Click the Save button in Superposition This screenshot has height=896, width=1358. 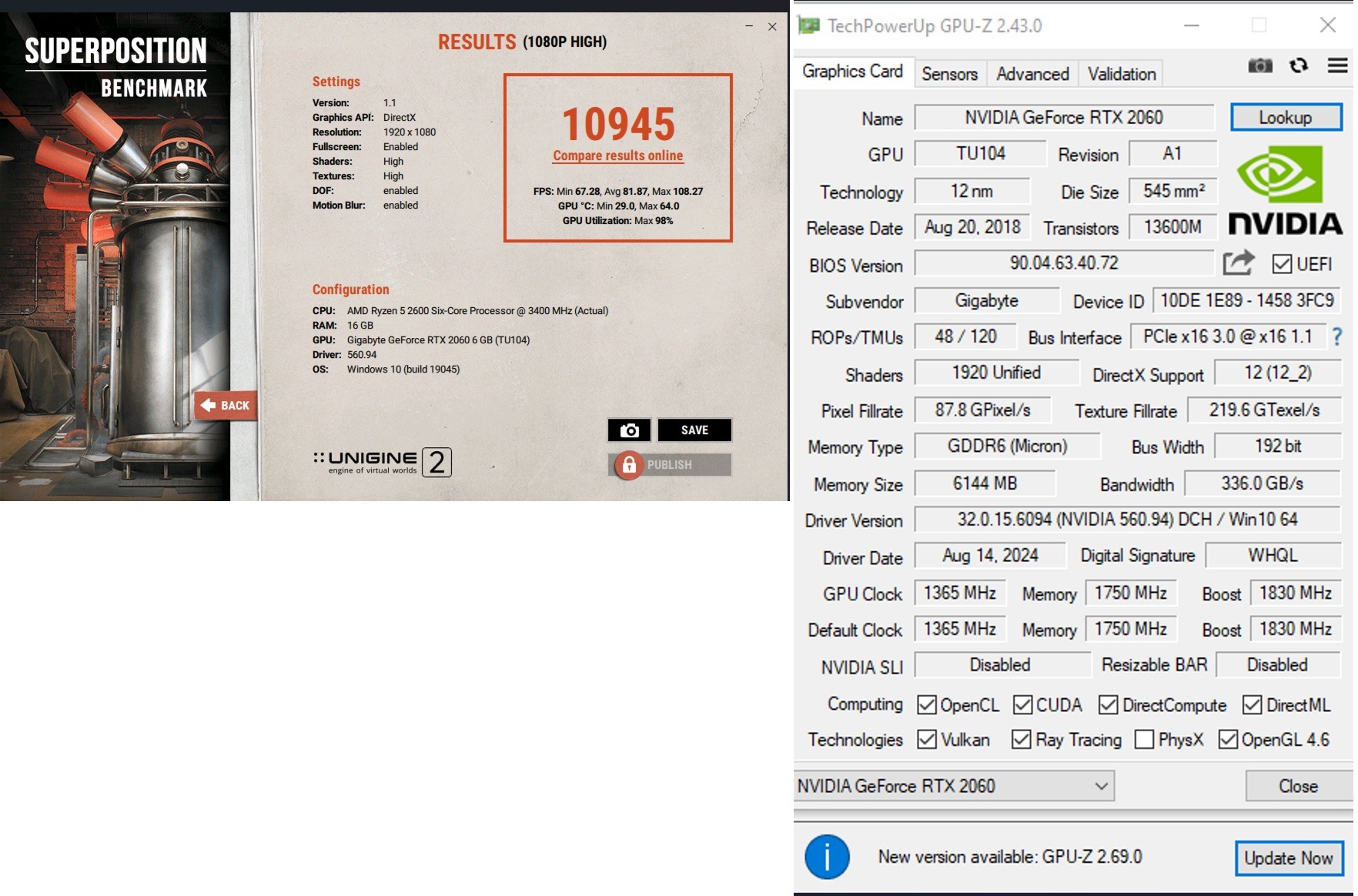pos(694,430)
